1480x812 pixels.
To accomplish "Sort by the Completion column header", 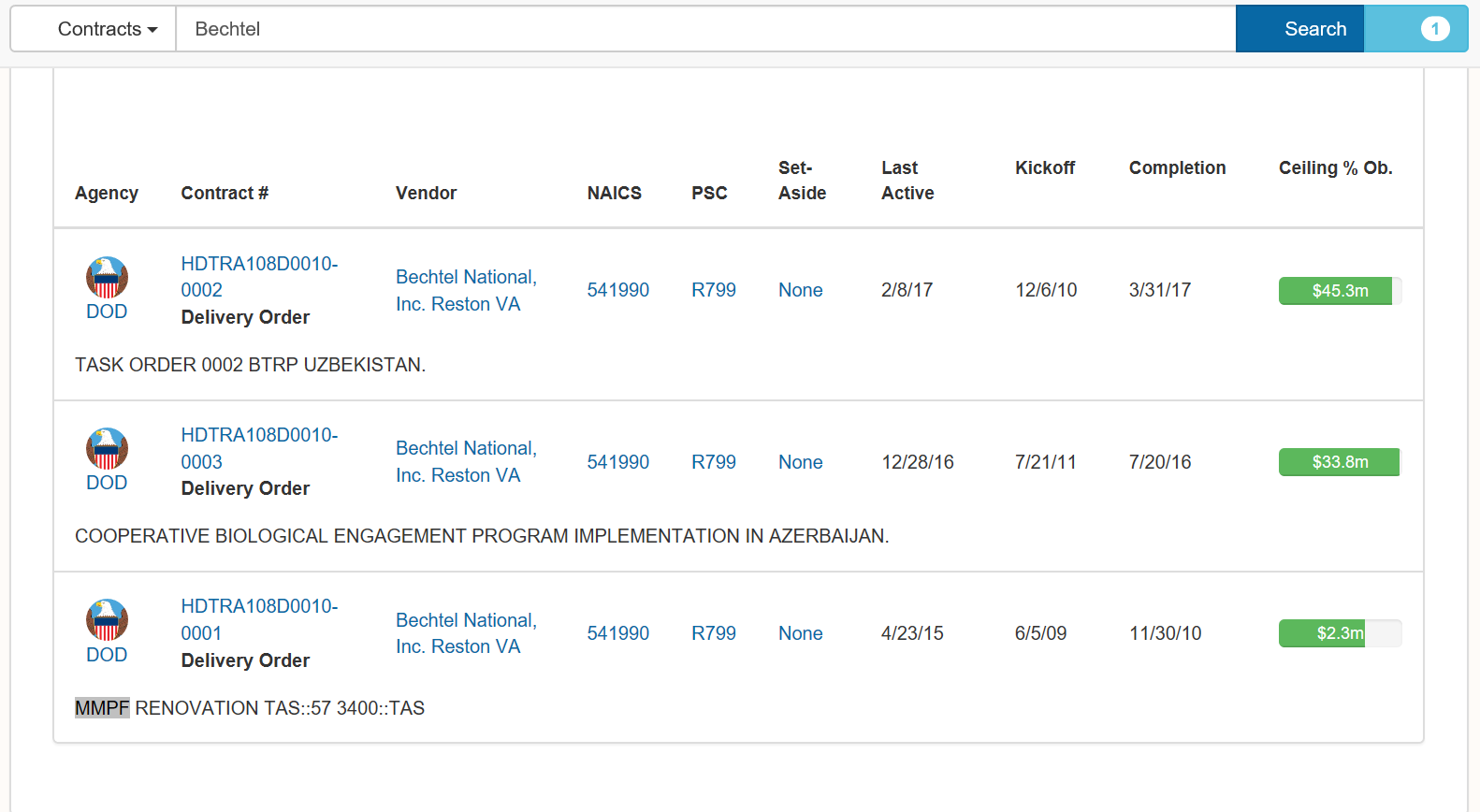I will [1176, 168].
